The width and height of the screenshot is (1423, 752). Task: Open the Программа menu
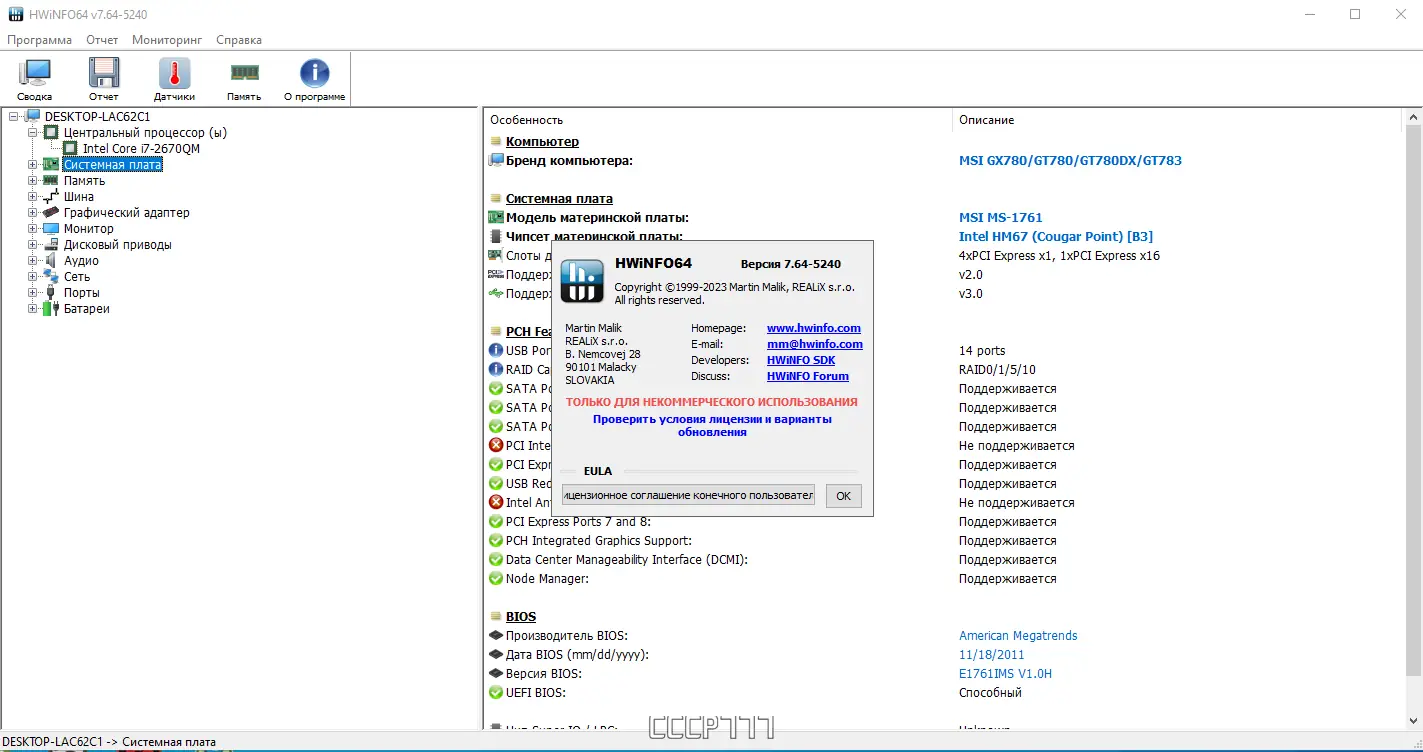click(40, 40)
